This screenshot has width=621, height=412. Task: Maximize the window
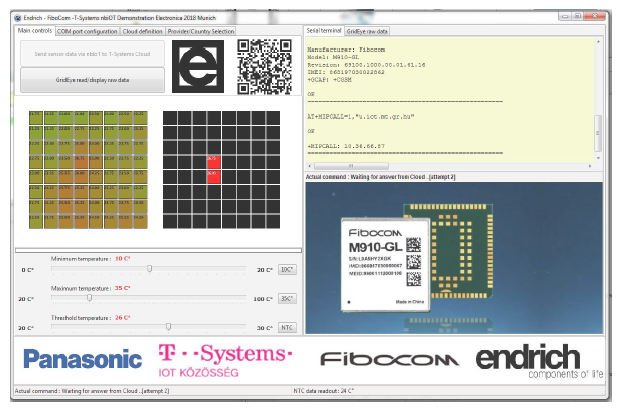[x=578, y=16]
